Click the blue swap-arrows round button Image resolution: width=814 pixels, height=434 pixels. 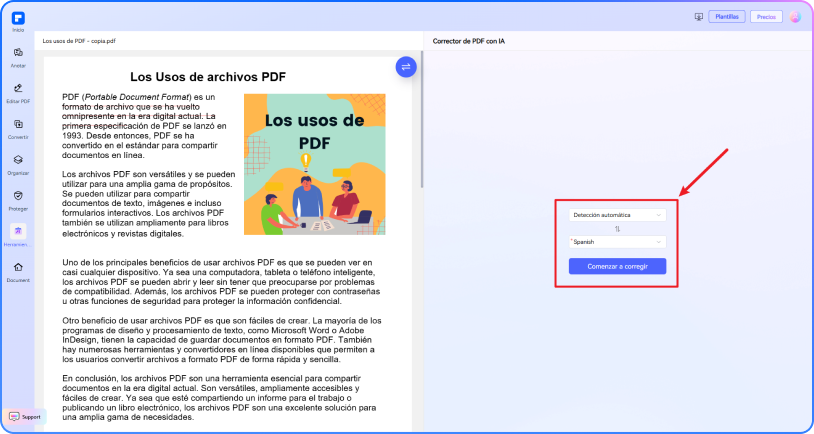[406, 67]
